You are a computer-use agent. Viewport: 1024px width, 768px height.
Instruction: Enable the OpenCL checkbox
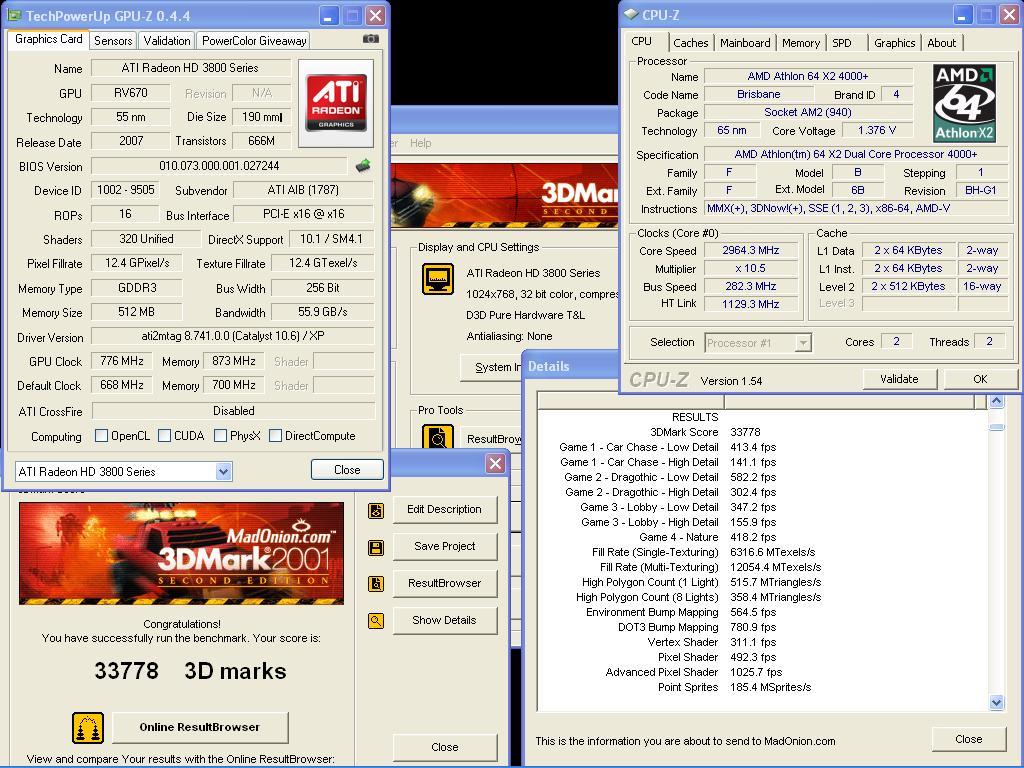[x=101, y=436]
